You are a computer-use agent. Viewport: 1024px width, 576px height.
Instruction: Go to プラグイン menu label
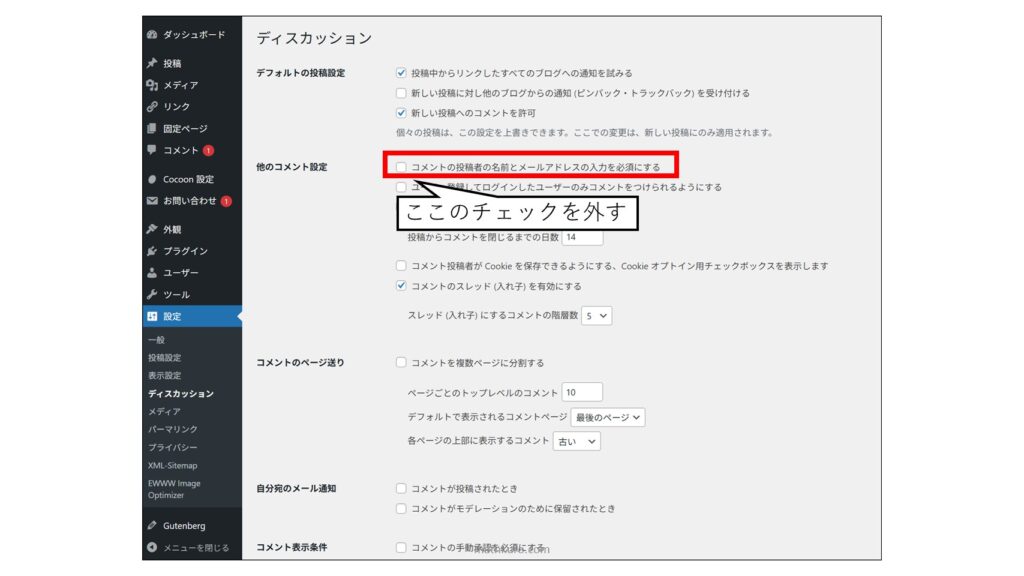coord(185,251)
